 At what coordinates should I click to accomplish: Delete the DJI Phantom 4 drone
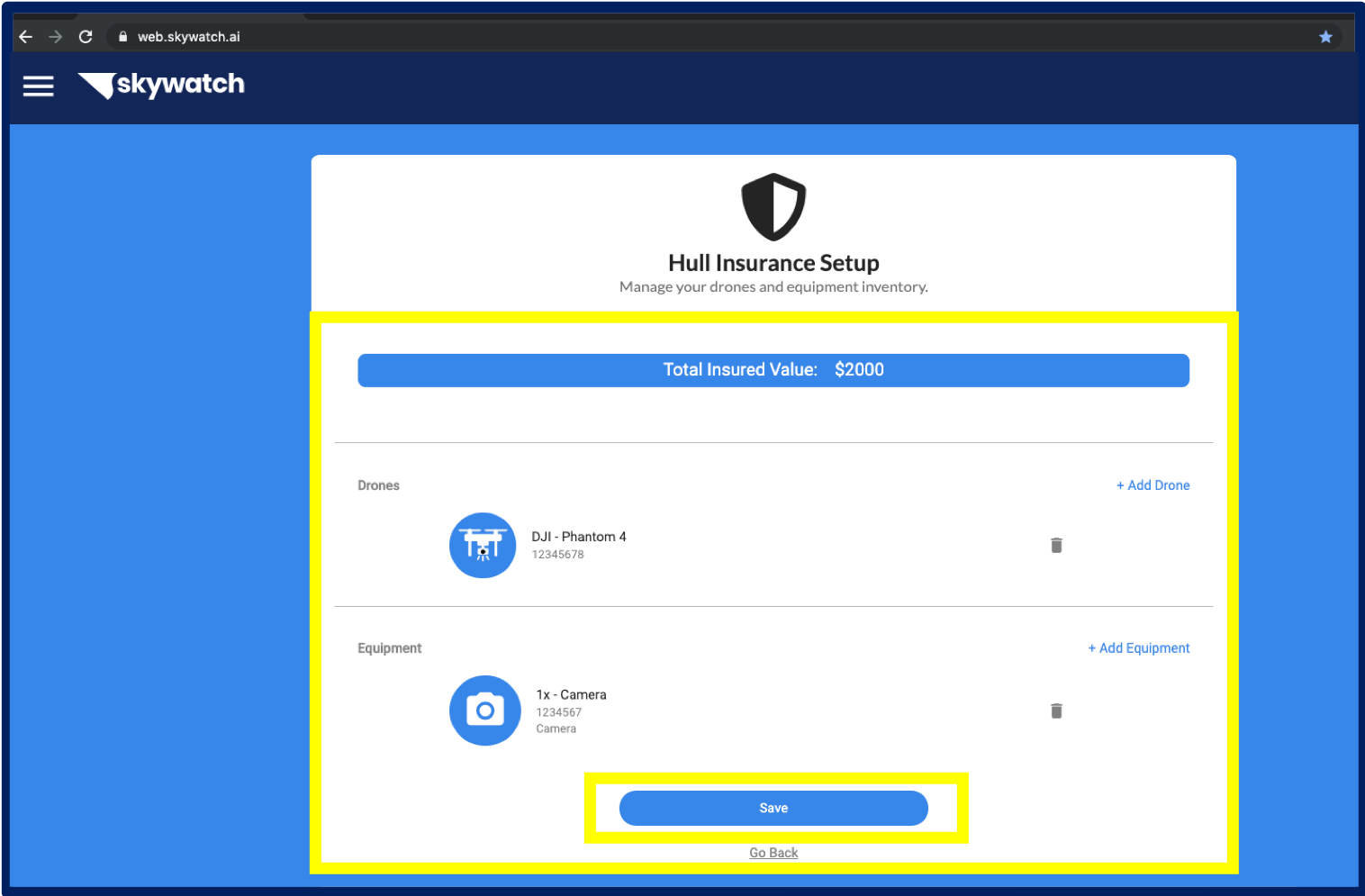1056,545
